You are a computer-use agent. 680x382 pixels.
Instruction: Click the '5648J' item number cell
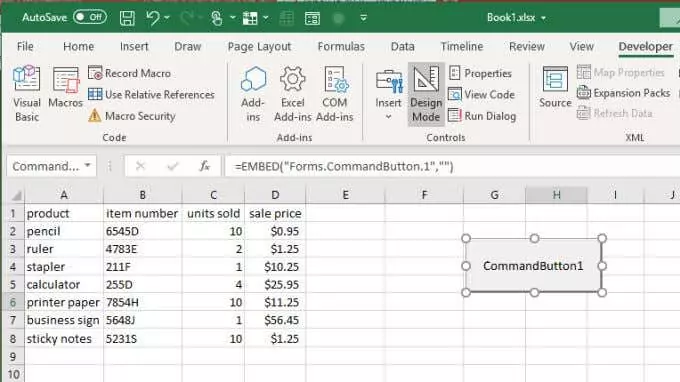click(x=143, y=320)
